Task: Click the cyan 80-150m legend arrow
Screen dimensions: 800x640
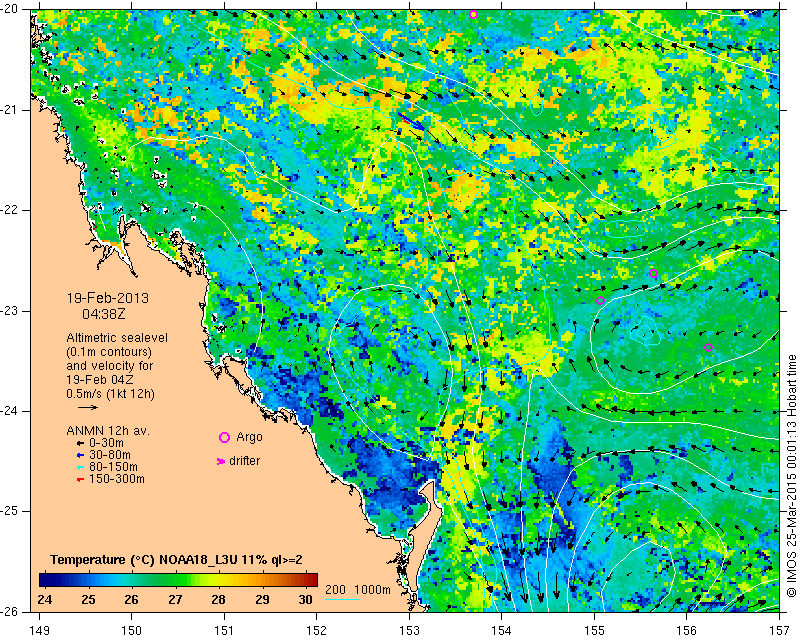Action: pos(80,467)
